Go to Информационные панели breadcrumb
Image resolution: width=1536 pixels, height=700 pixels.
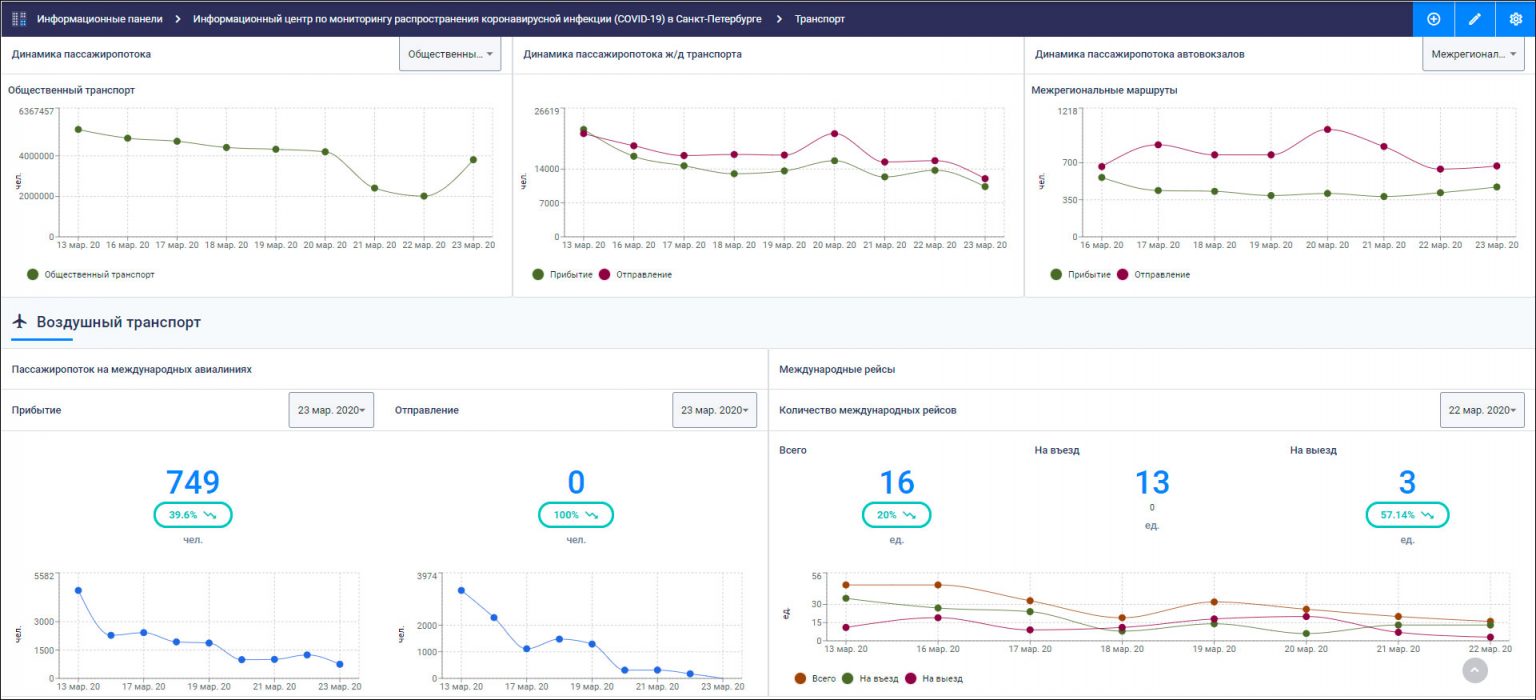click(x=100, y=19)
